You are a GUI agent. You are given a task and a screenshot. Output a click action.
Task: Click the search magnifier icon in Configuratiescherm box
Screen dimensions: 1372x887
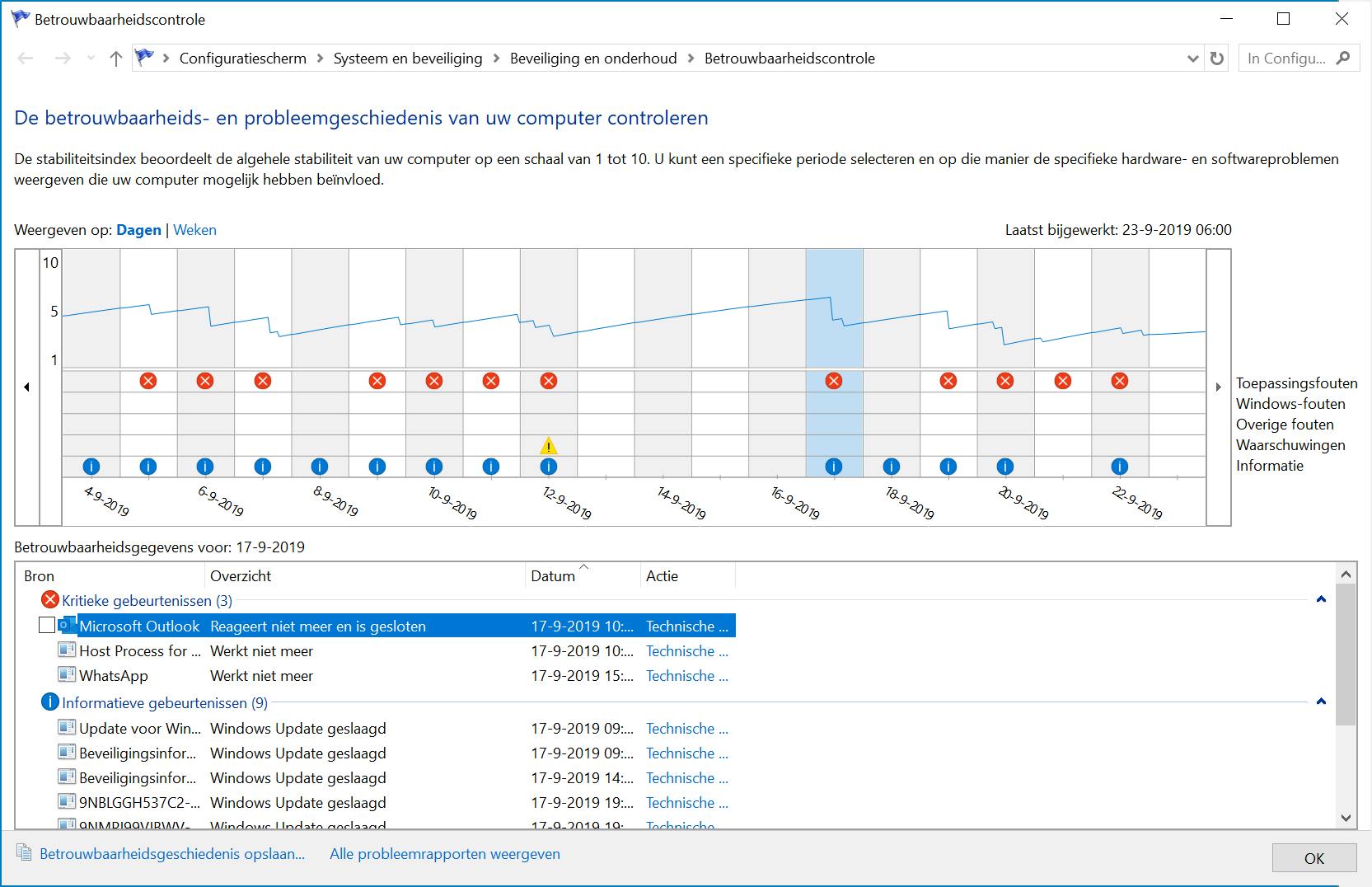[x=1344, y=59]
